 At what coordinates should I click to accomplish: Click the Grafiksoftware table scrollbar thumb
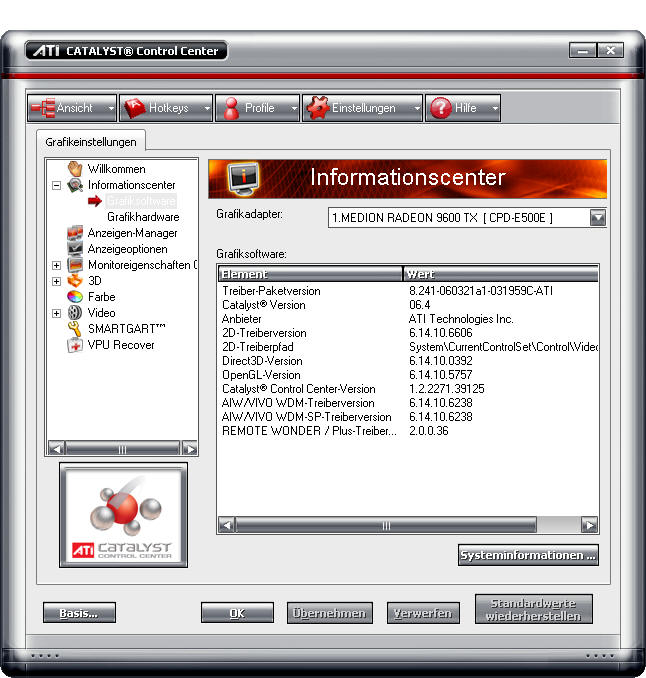pos(386,525)
